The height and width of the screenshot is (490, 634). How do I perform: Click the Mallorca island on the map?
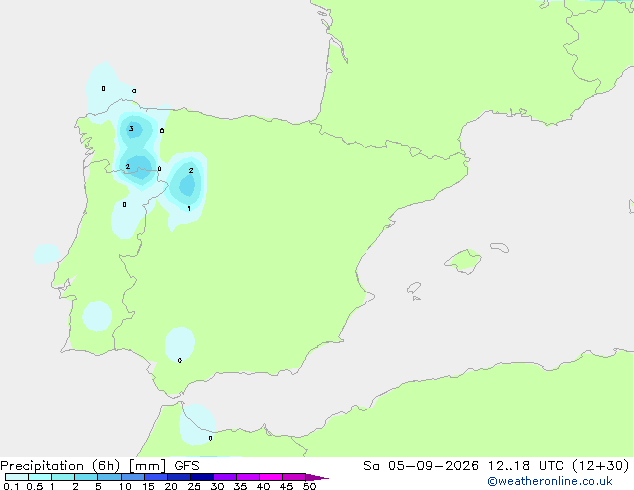[463, 261]
